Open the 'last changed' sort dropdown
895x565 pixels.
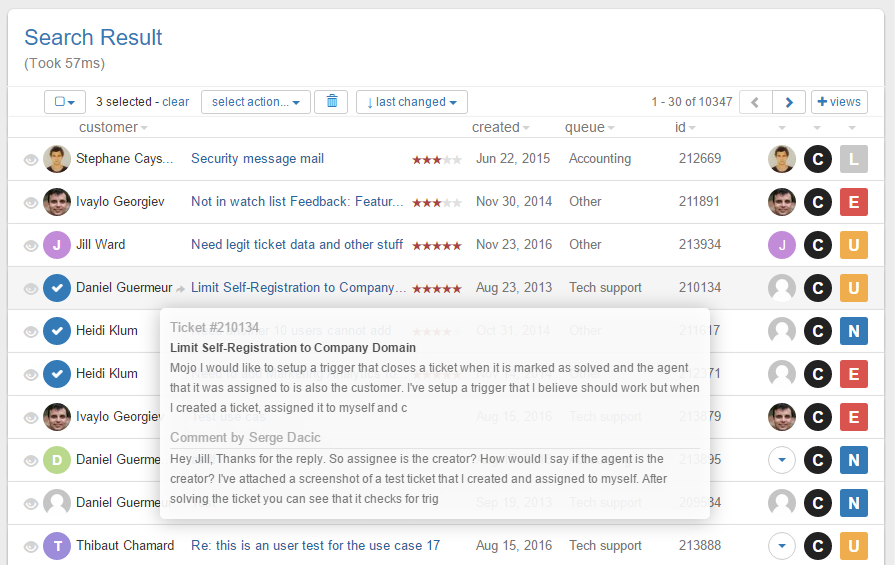point(411,102)
